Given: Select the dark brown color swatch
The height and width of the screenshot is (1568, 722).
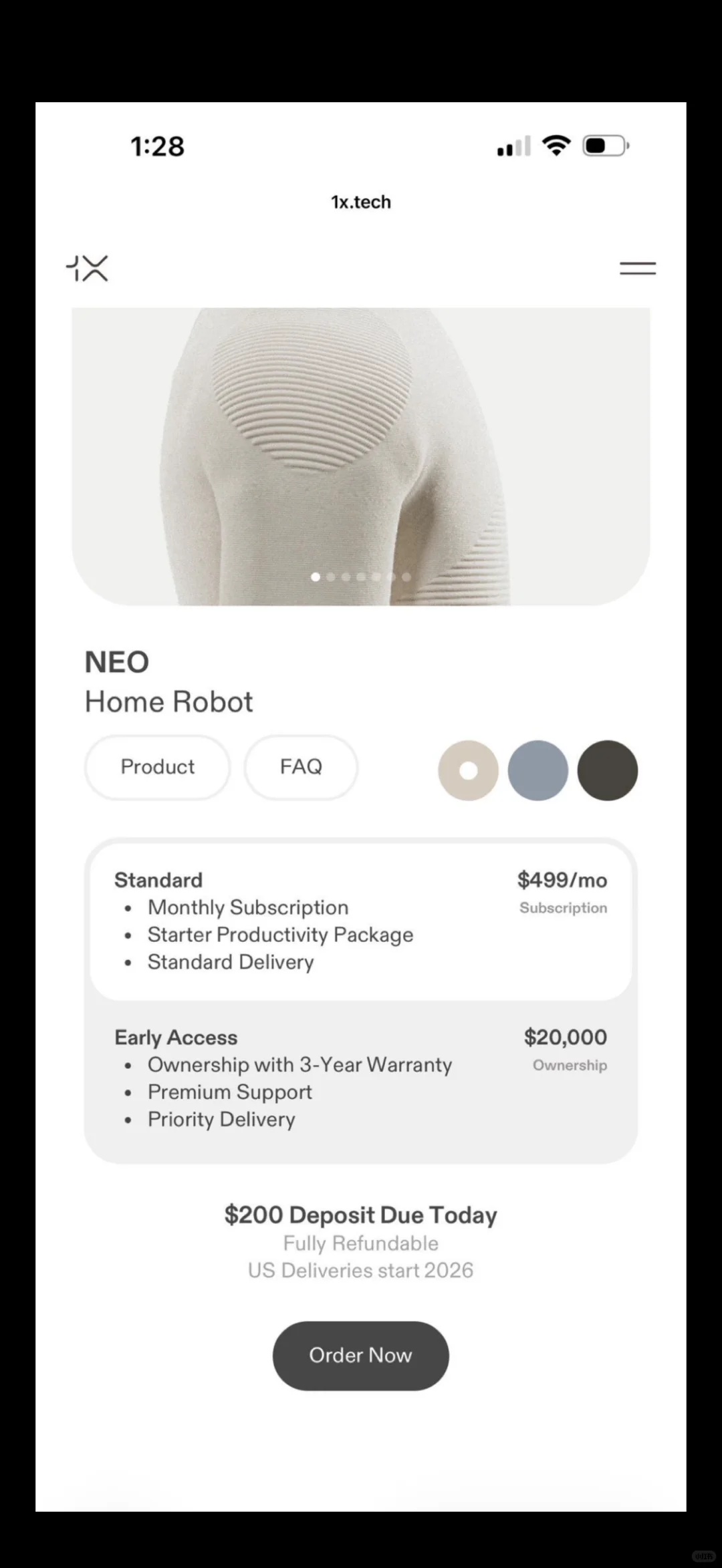Looking at the screenshot, I should pyautogui.click(x=607, y=770).
